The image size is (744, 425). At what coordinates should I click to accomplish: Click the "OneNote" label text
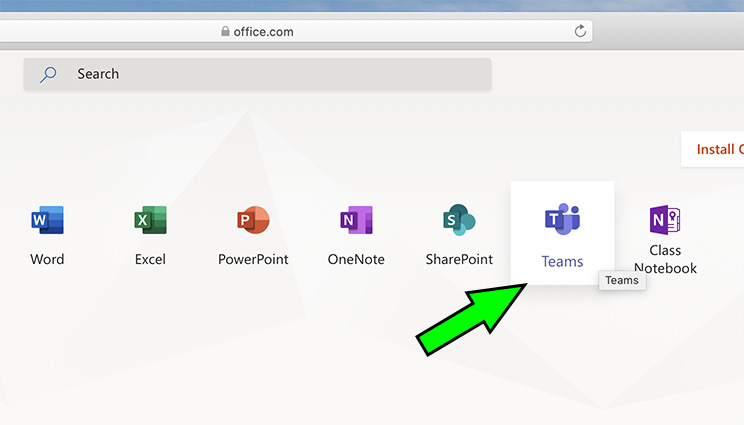356,259
